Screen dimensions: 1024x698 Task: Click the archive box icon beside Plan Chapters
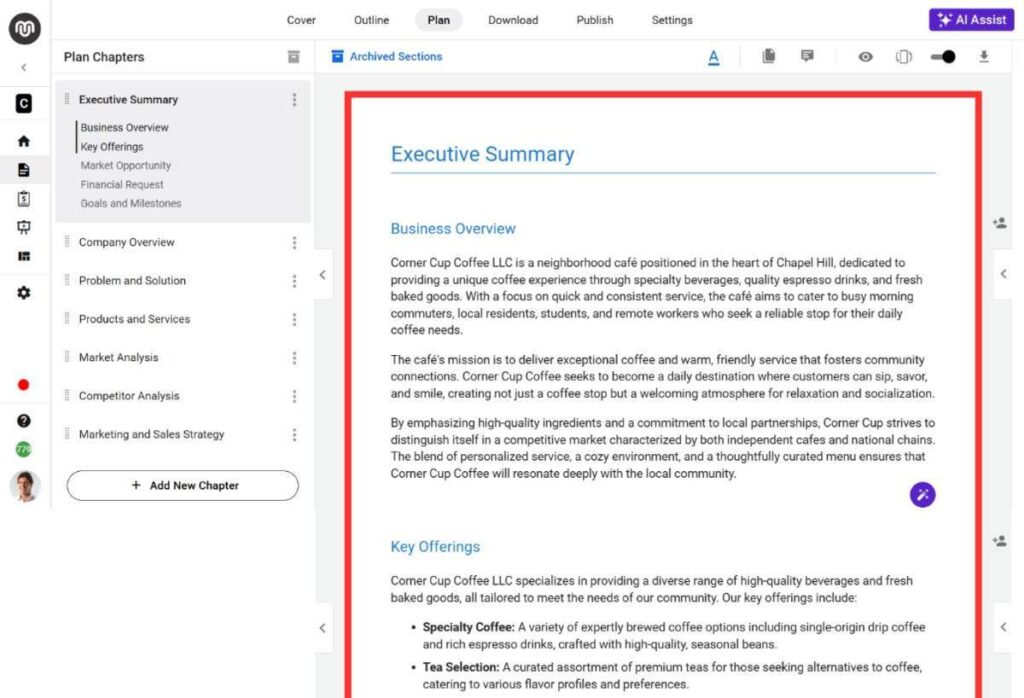(293, 57)
